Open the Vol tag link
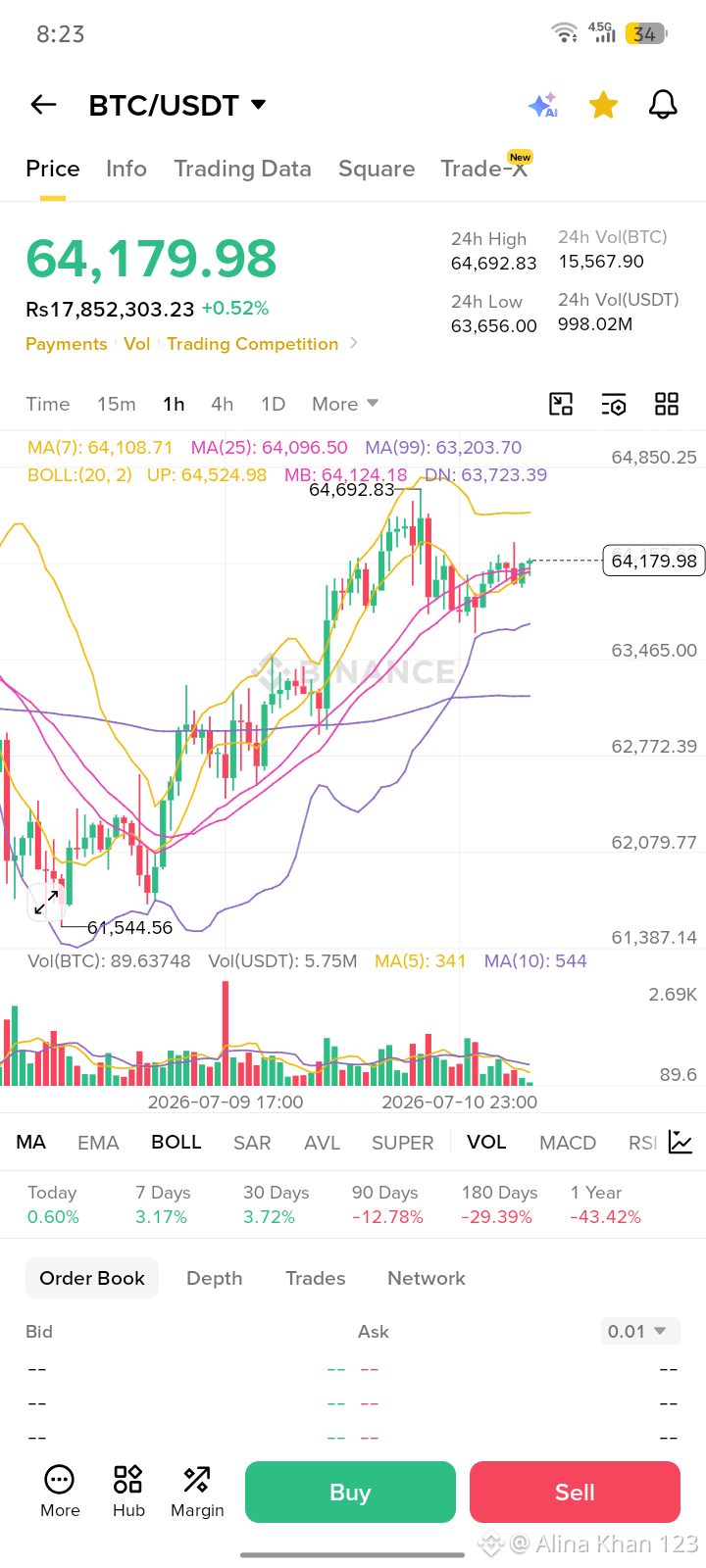 (x=137, y=344)
